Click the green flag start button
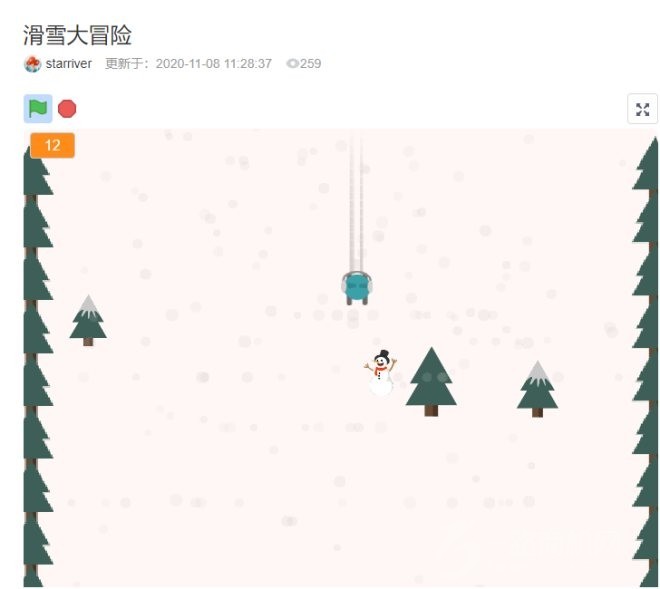This screenshot has height=589, width=660. pos(38,109)
